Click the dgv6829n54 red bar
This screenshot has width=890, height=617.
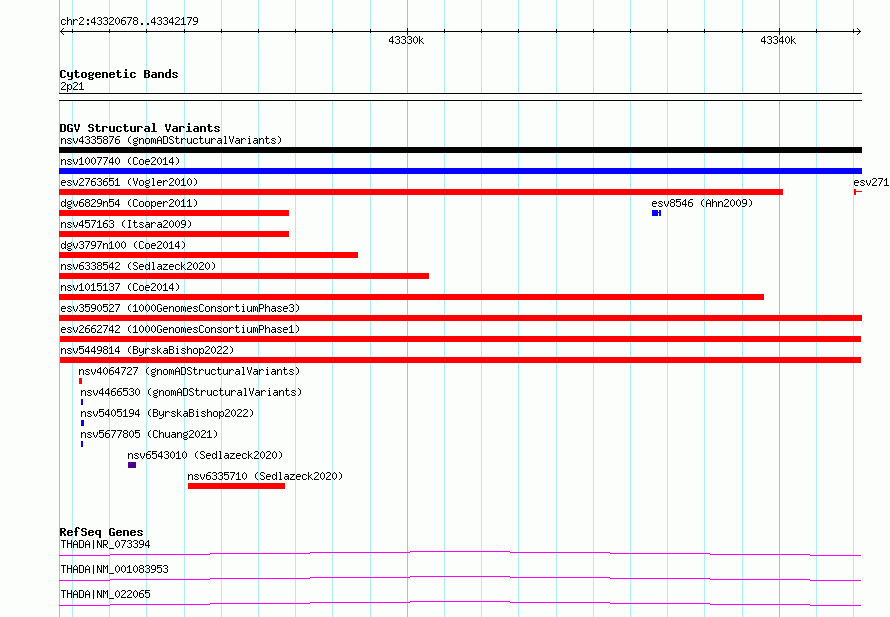coord(174,213)
